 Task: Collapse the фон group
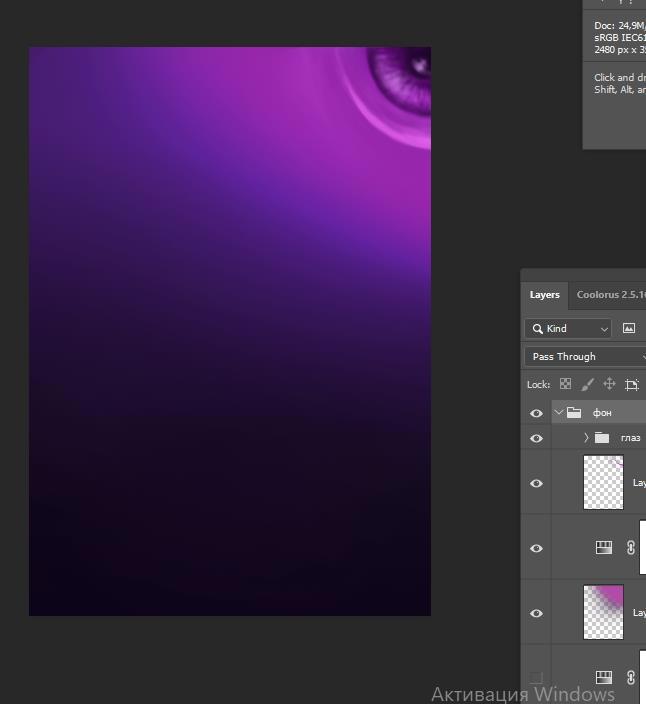558,412
